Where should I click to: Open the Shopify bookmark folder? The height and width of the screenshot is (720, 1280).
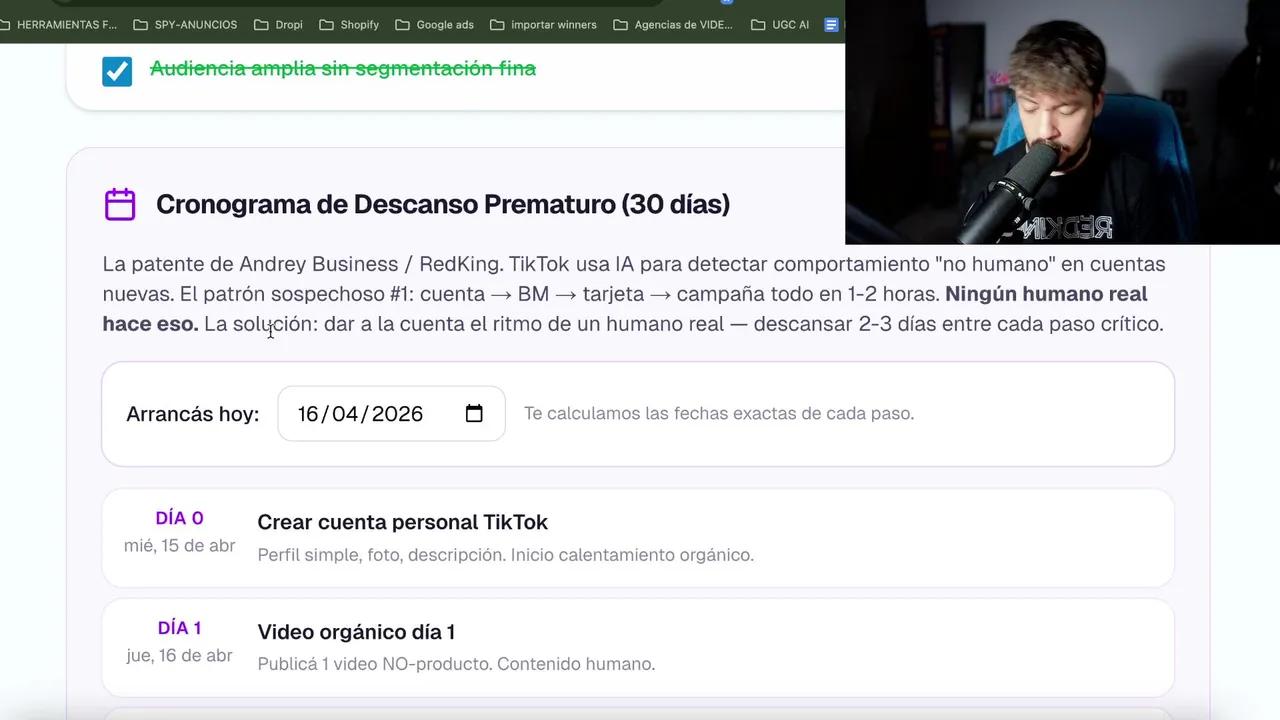coord(349,24)
